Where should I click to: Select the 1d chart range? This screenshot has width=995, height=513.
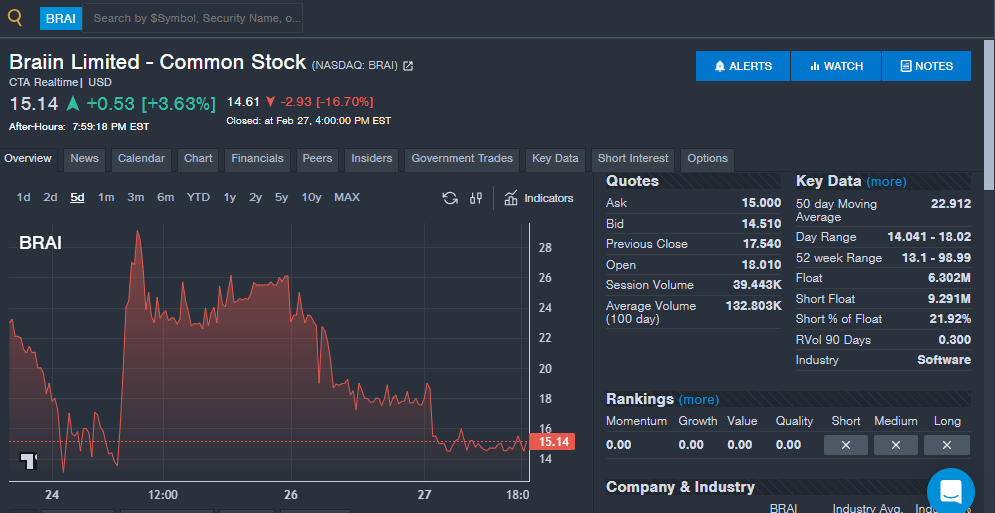coord(23,197)
